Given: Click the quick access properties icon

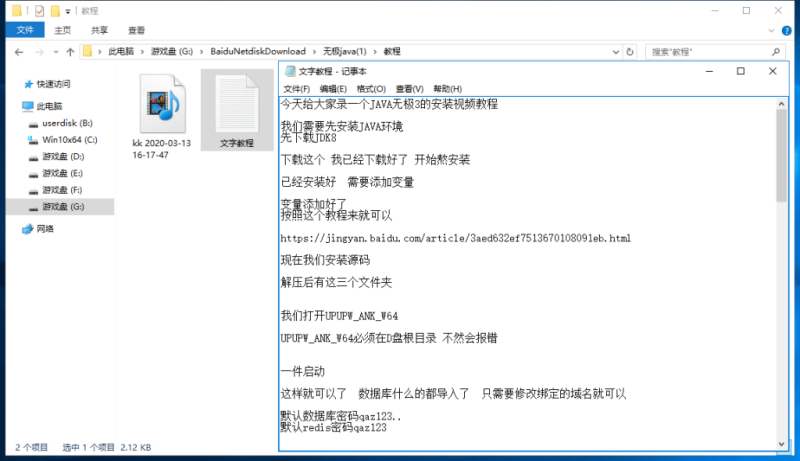Looking at the screenshot, I should point(39,11).
